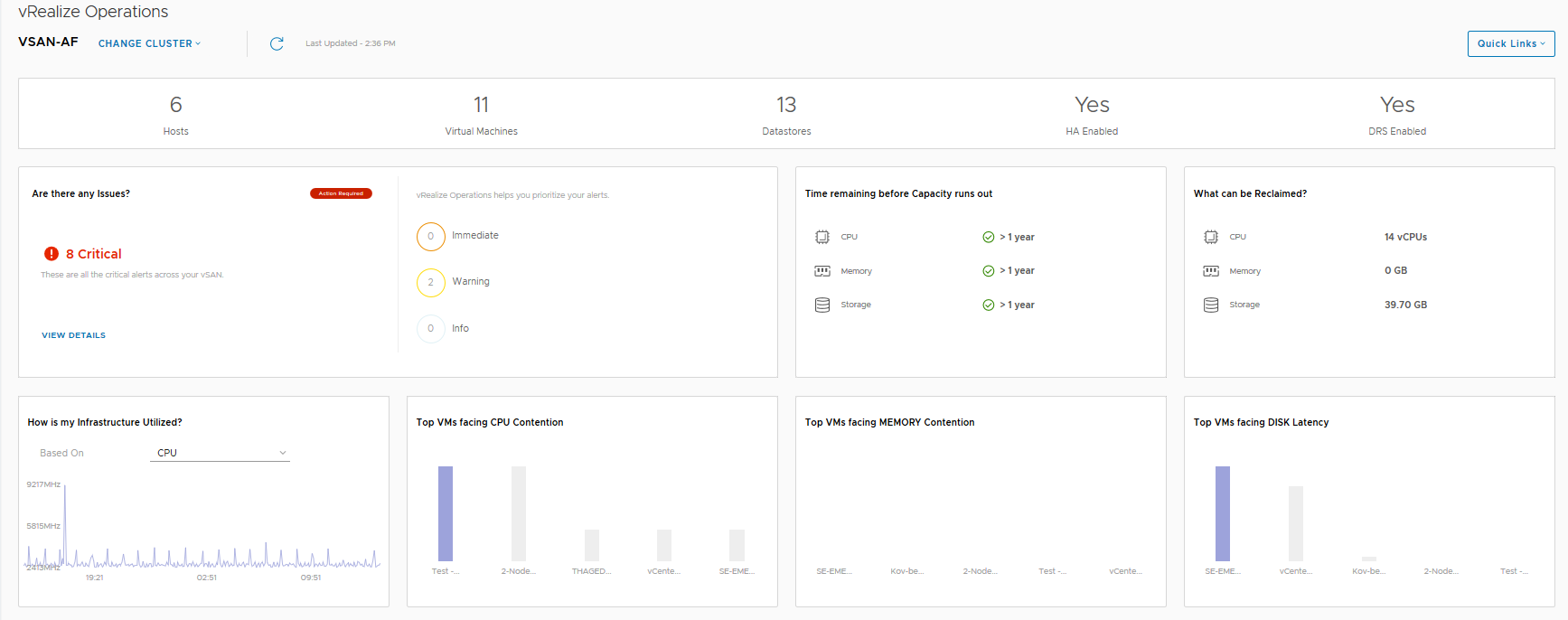This screenshot has height=620, width=1568.
Task: Click the Test VM bar in CPU Contention
Action: point(446,513)
